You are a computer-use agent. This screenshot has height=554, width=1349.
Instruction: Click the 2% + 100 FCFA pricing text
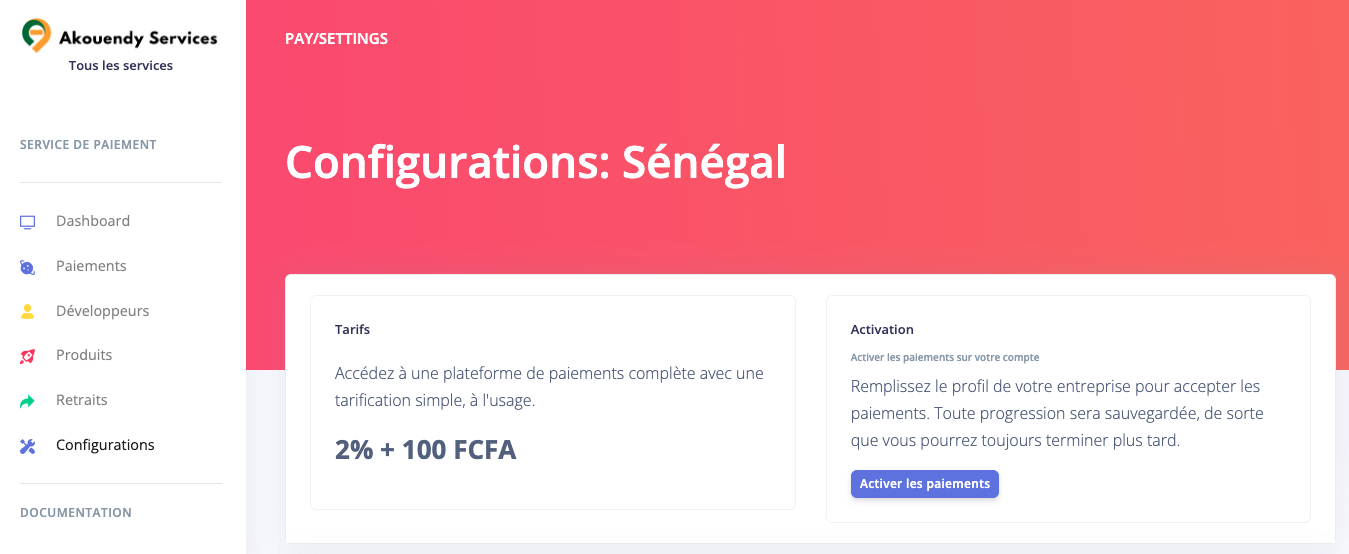coord(426,450)
